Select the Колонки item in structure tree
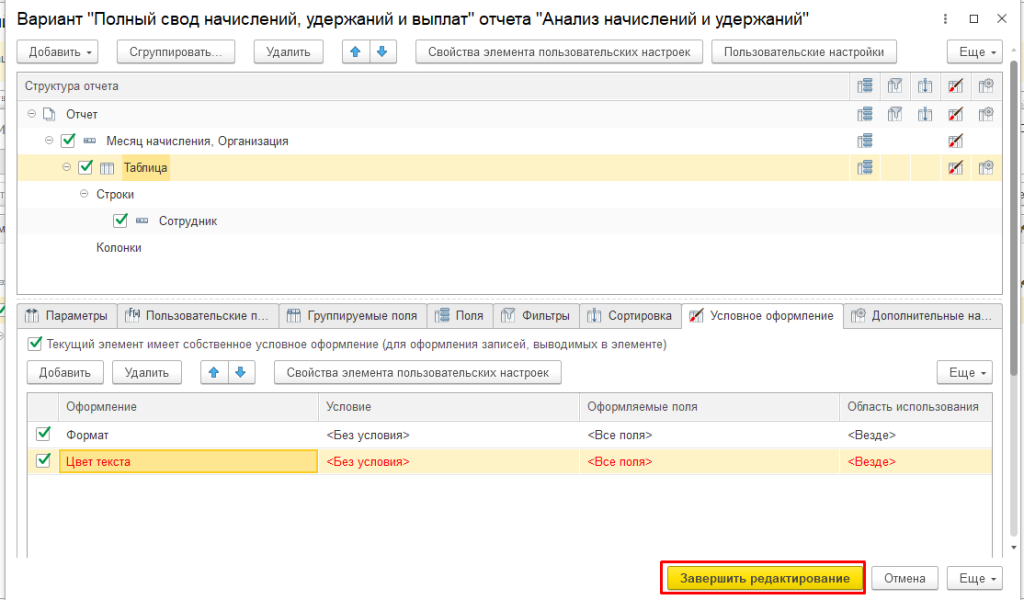Image resolution: width=1024 pixels, height=600 pixels. 118,247
